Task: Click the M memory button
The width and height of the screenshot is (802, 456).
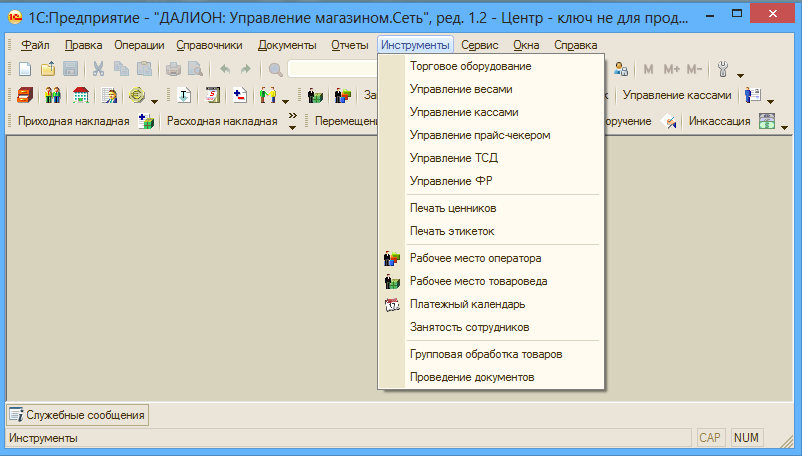Action: pyautogui.click(x=649, y=69)
